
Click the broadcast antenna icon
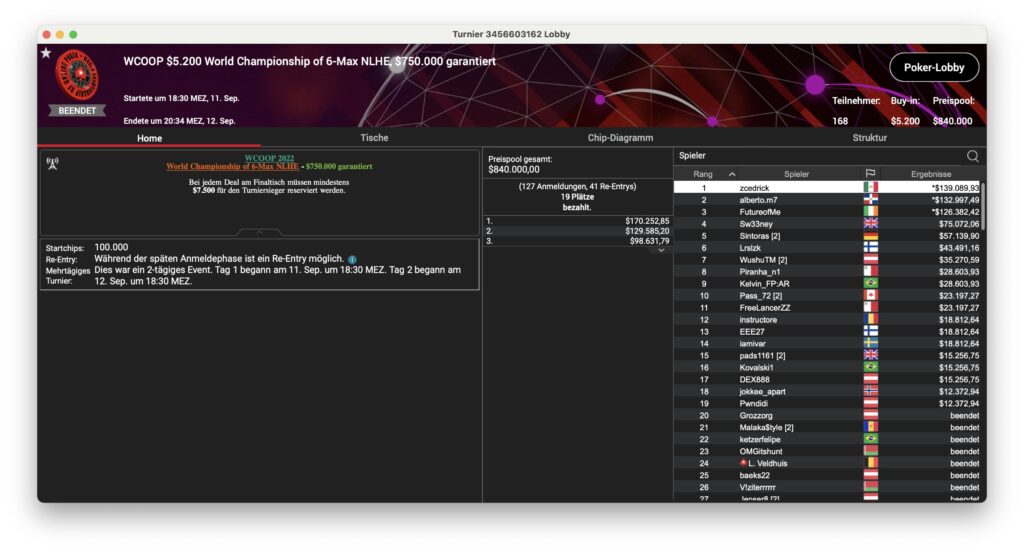52,163
